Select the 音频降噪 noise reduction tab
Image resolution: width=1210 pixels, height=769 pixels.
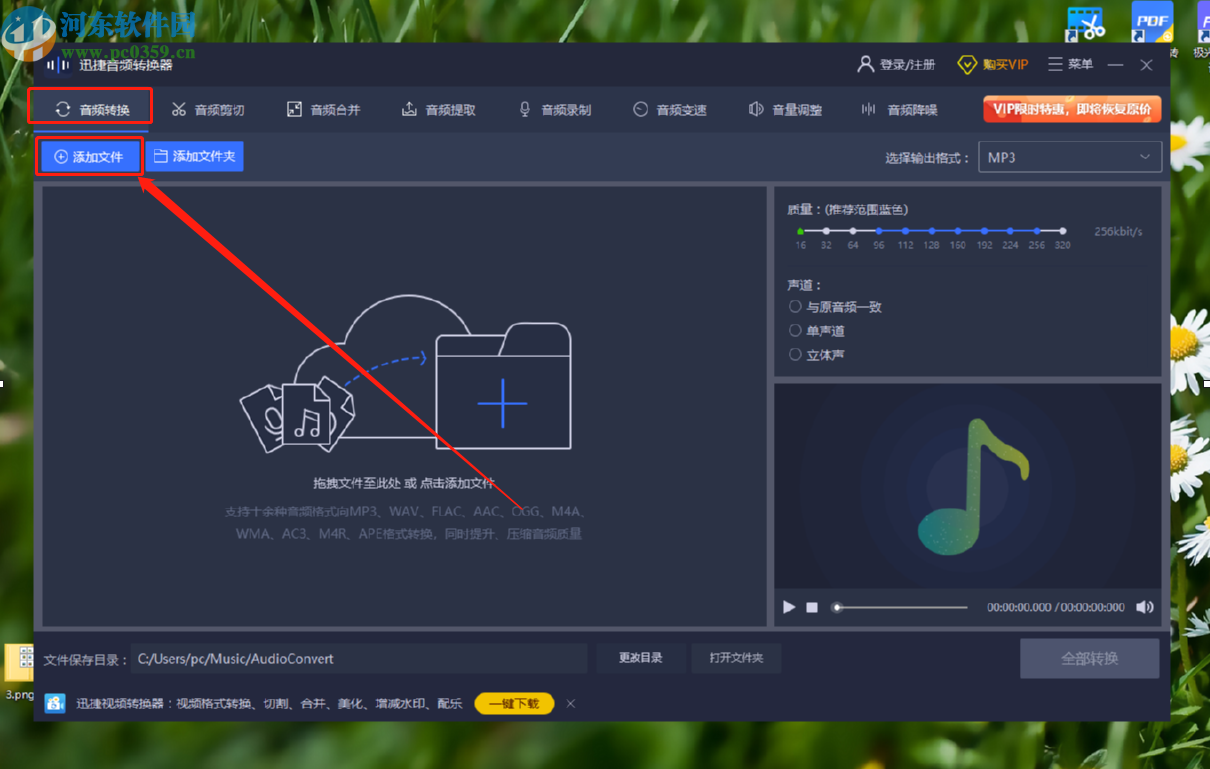point(900,109)
